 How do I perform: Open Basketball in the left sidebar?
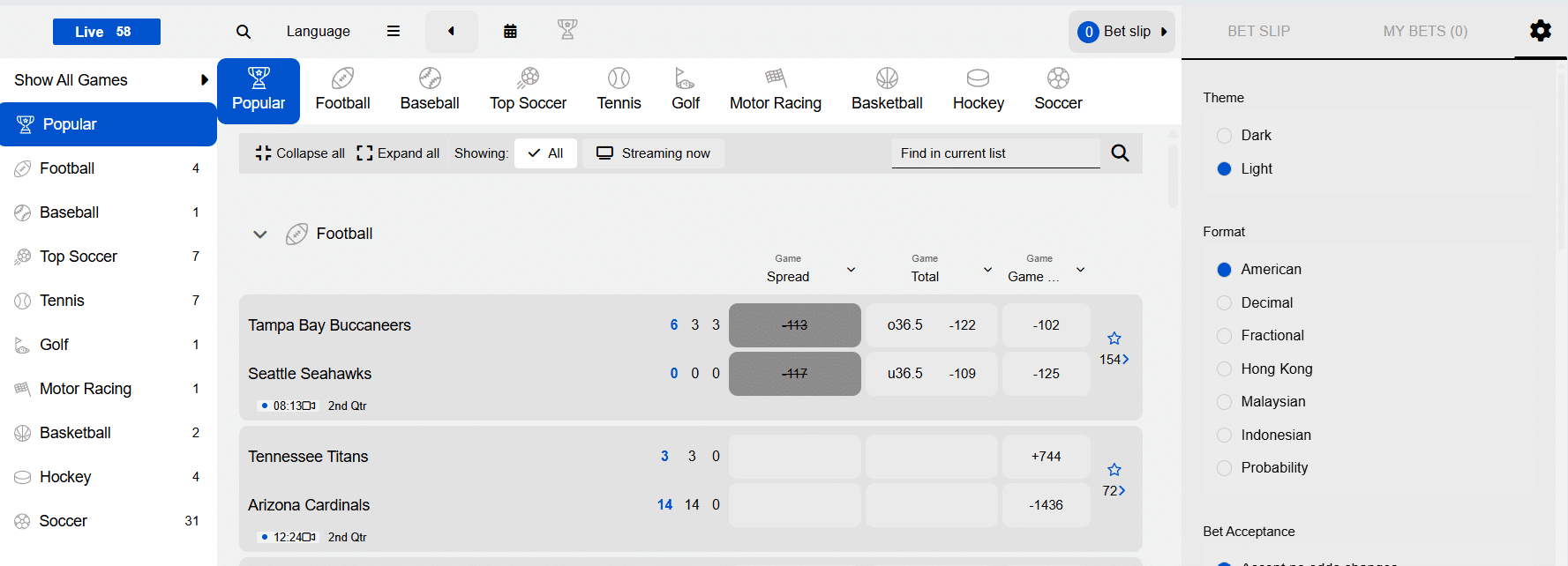[x=109, y=433]
